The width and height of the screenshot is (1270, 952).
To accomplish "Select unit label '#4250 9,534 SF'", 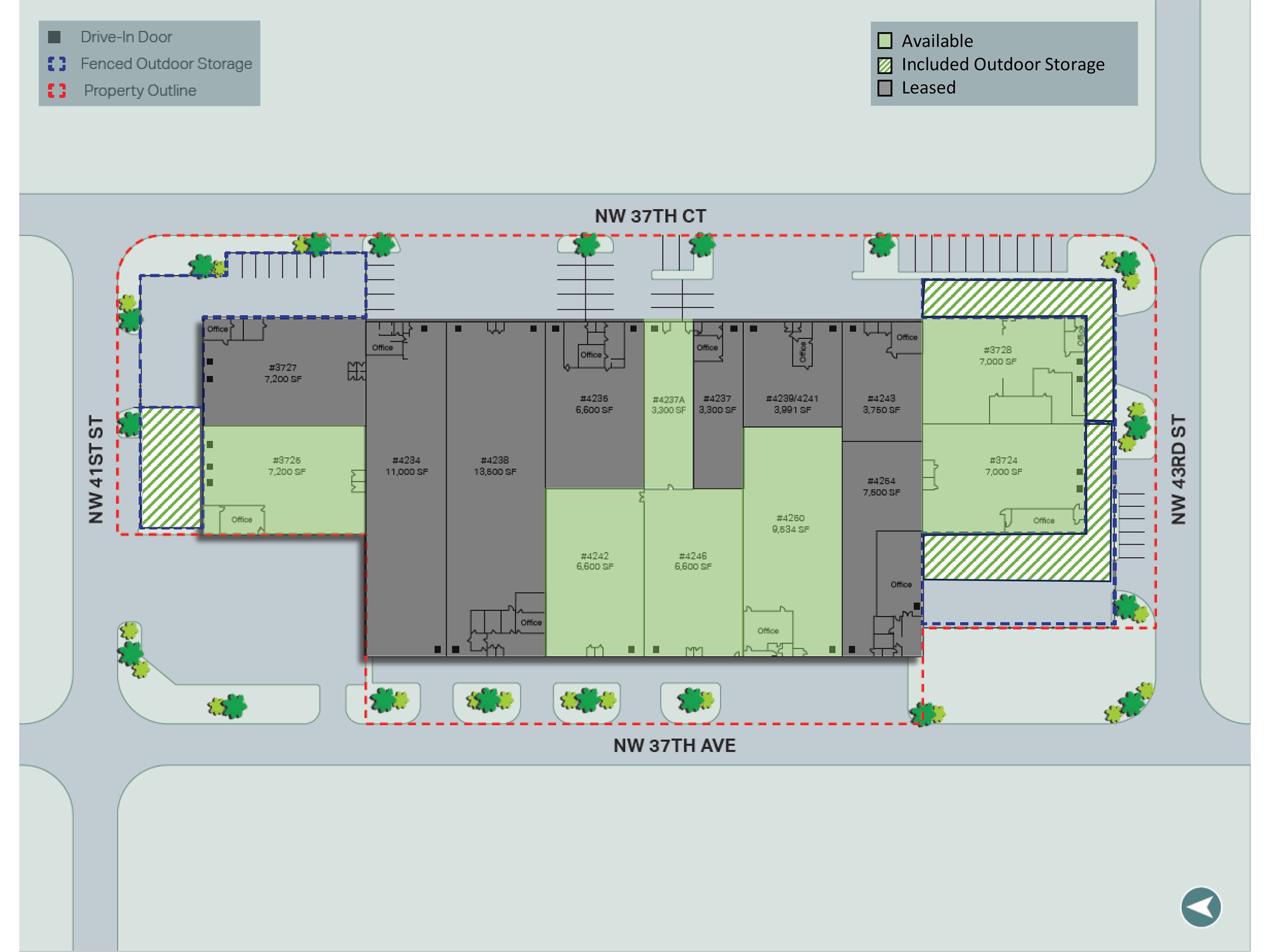I will (791, 523).
